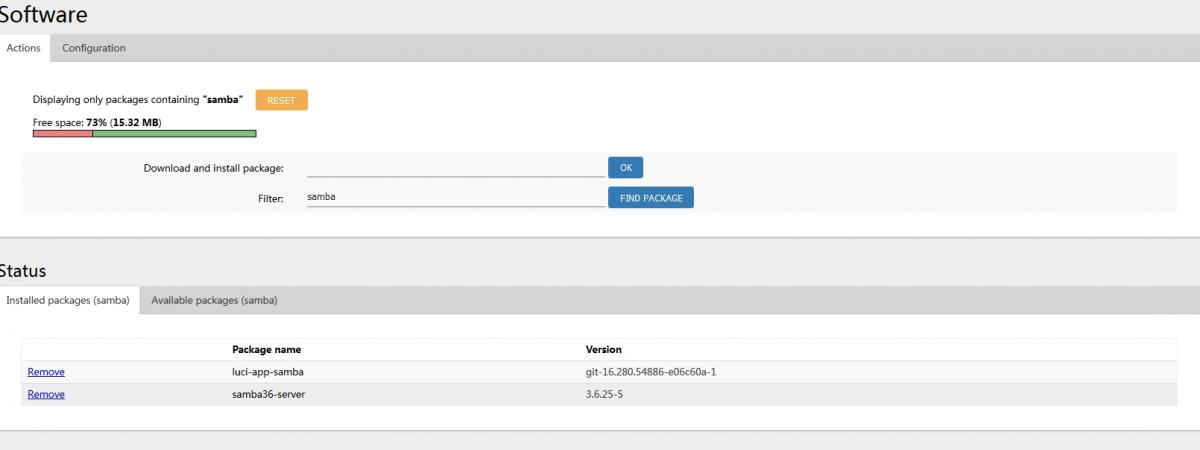
Task: Click the free space usage bar
Action: pyautogui.click(x=144, y=133)
